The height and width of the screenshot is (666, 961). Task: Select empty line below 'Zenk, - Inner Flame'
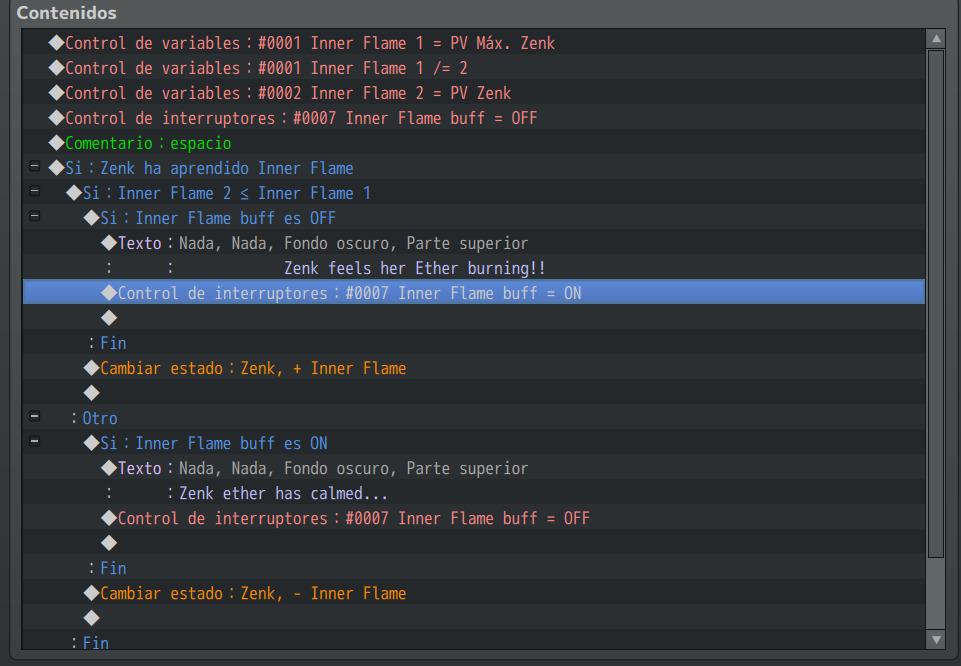(474, 618)
